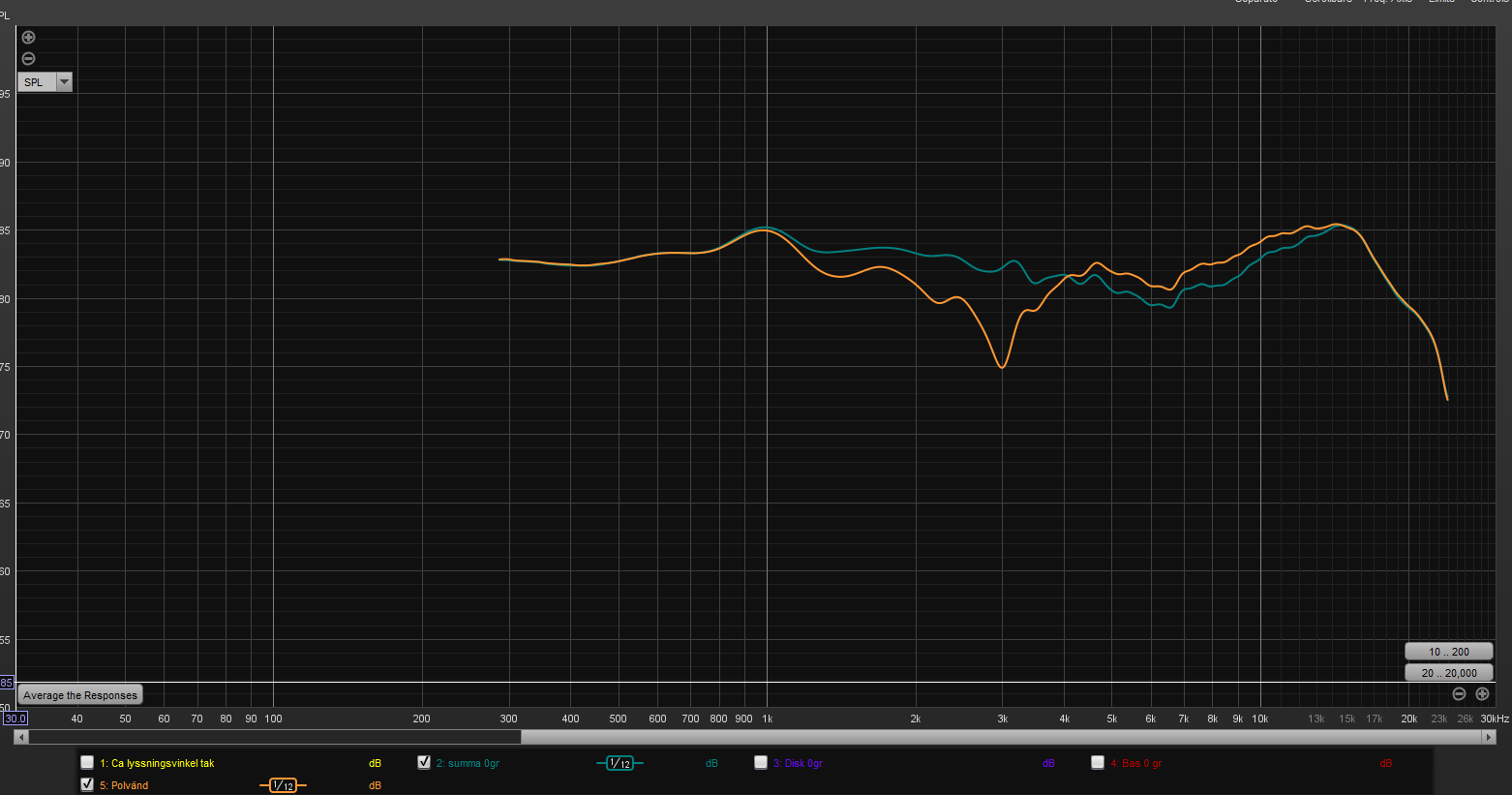Zoom in the frequency axis with plus icon
1512x795 pixels.
[x=1482, y=694]
